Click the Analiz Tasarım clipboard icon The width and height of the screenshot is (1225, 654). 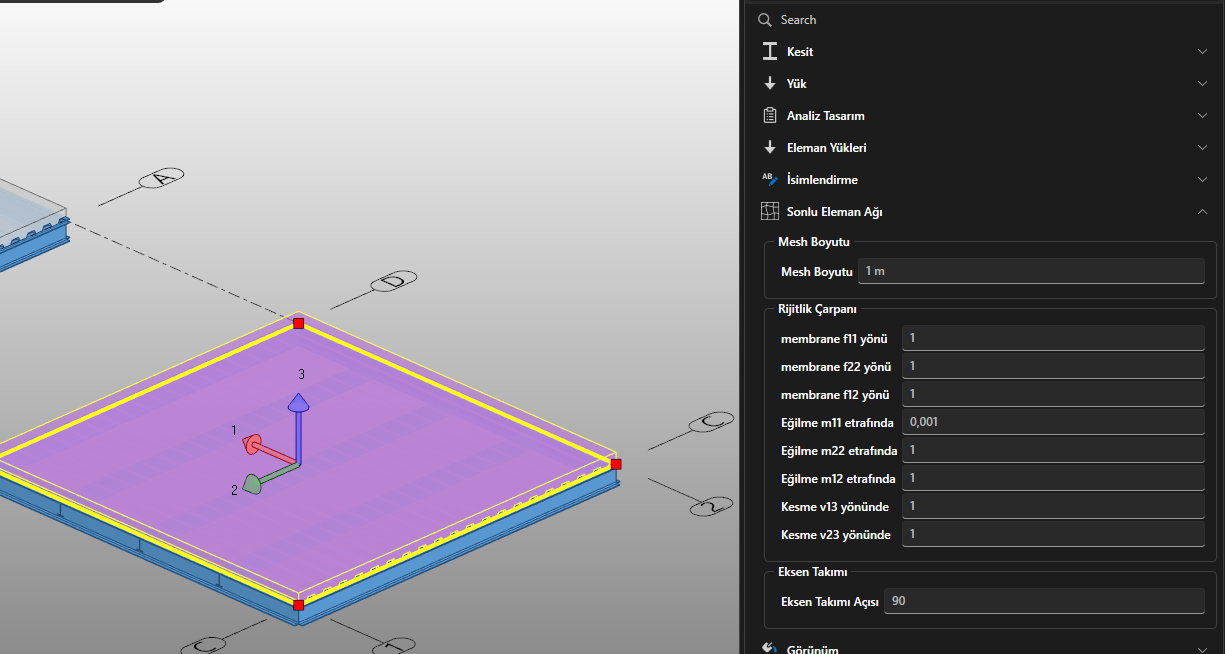point(770,116)
